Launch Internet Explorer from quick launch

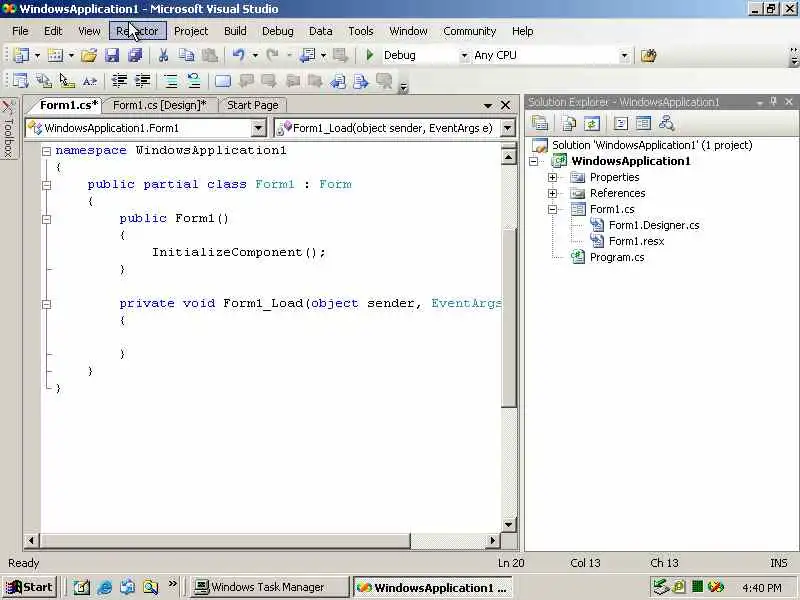tap(105, 588)
